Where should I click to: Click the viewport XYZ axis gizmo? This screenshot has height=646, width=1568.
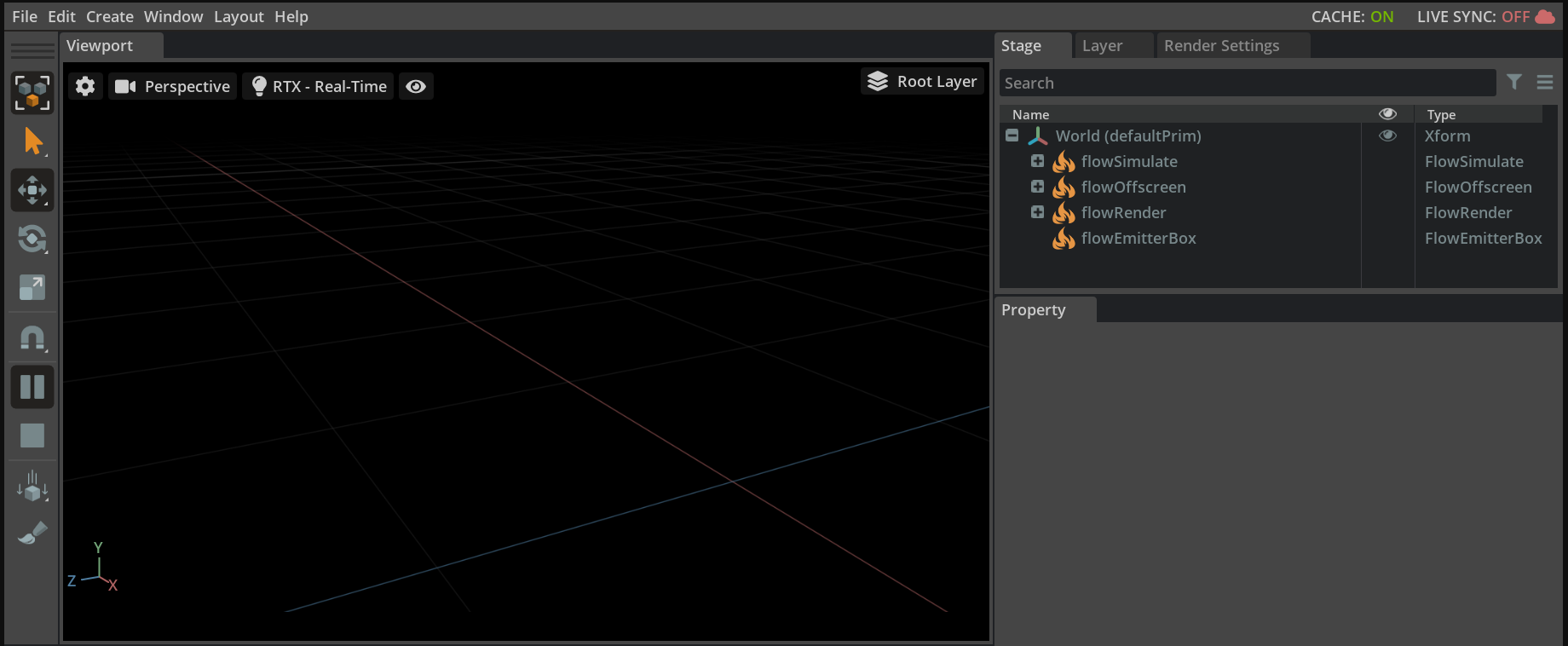94,567
